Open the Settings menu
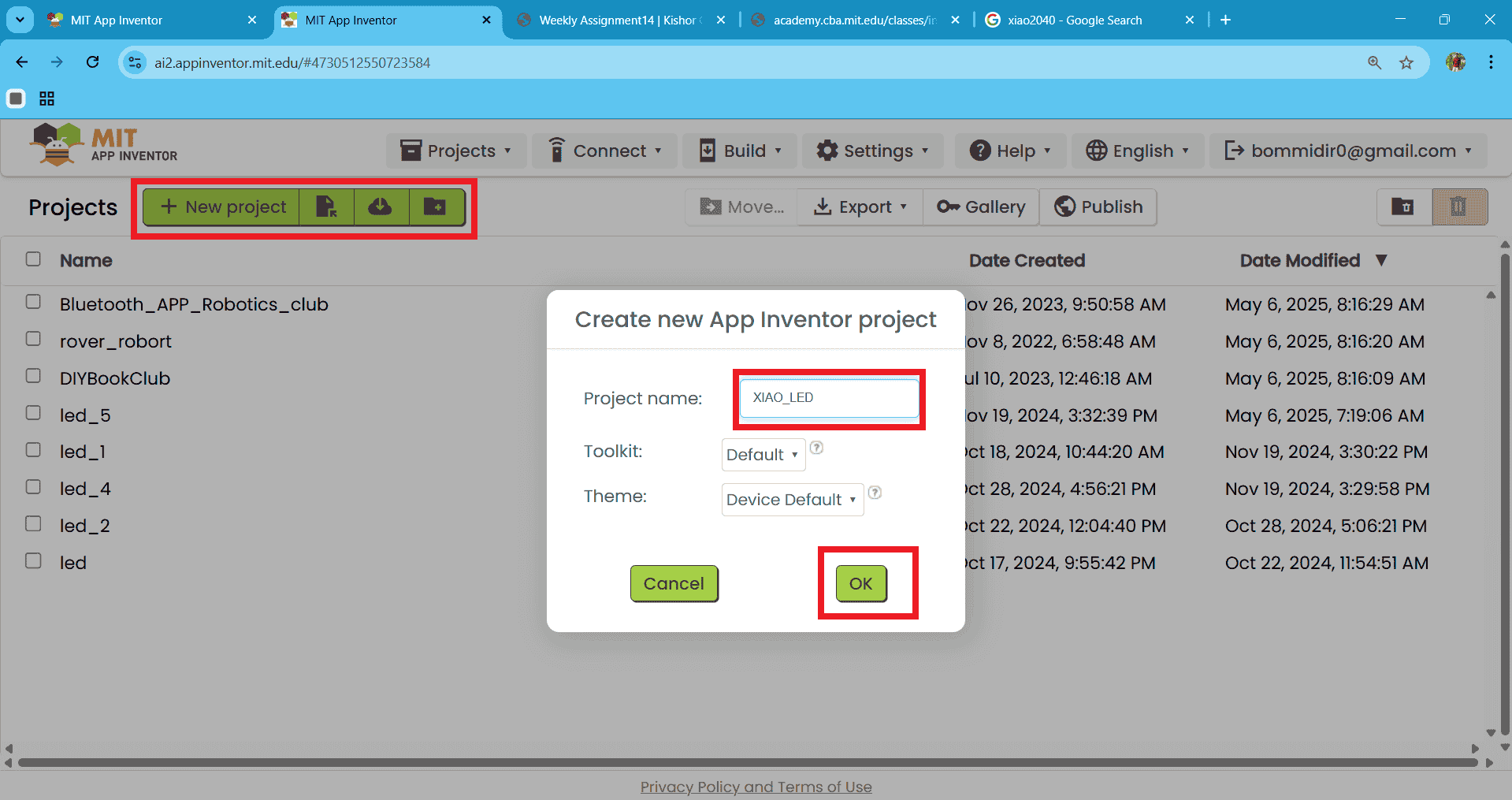The width and height of the screenshot is (1512, 800). pyautogui.click(x=872, y=151)
